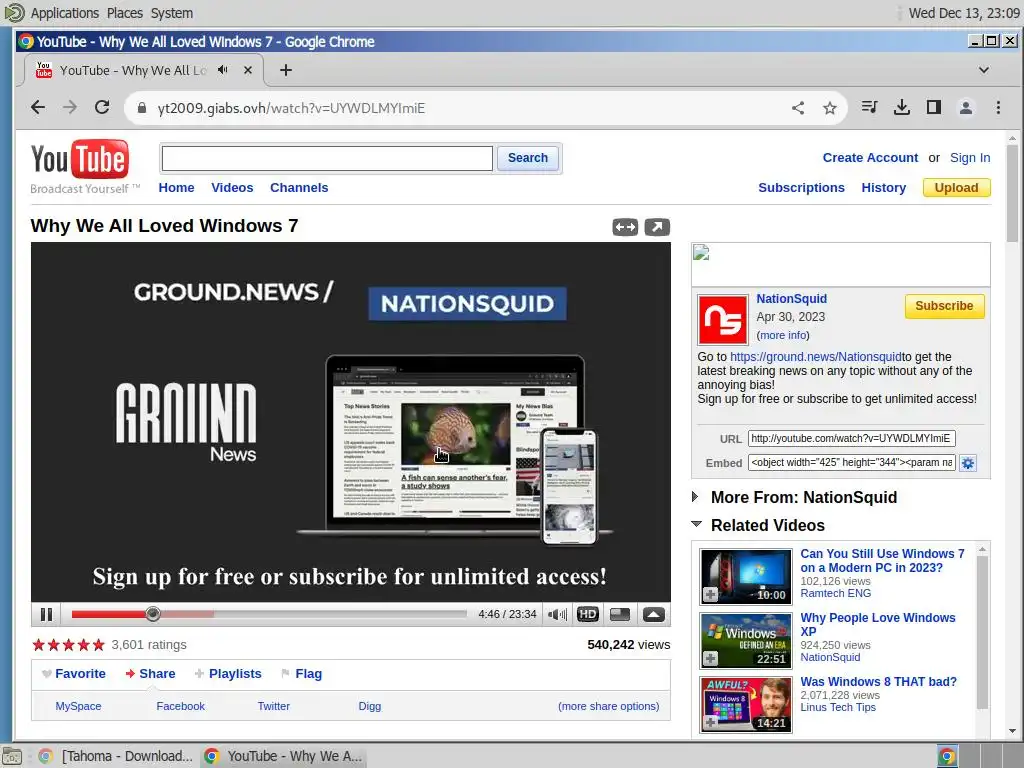
Task: Bookmark this page with star icon
Action: tap(829, 108)
